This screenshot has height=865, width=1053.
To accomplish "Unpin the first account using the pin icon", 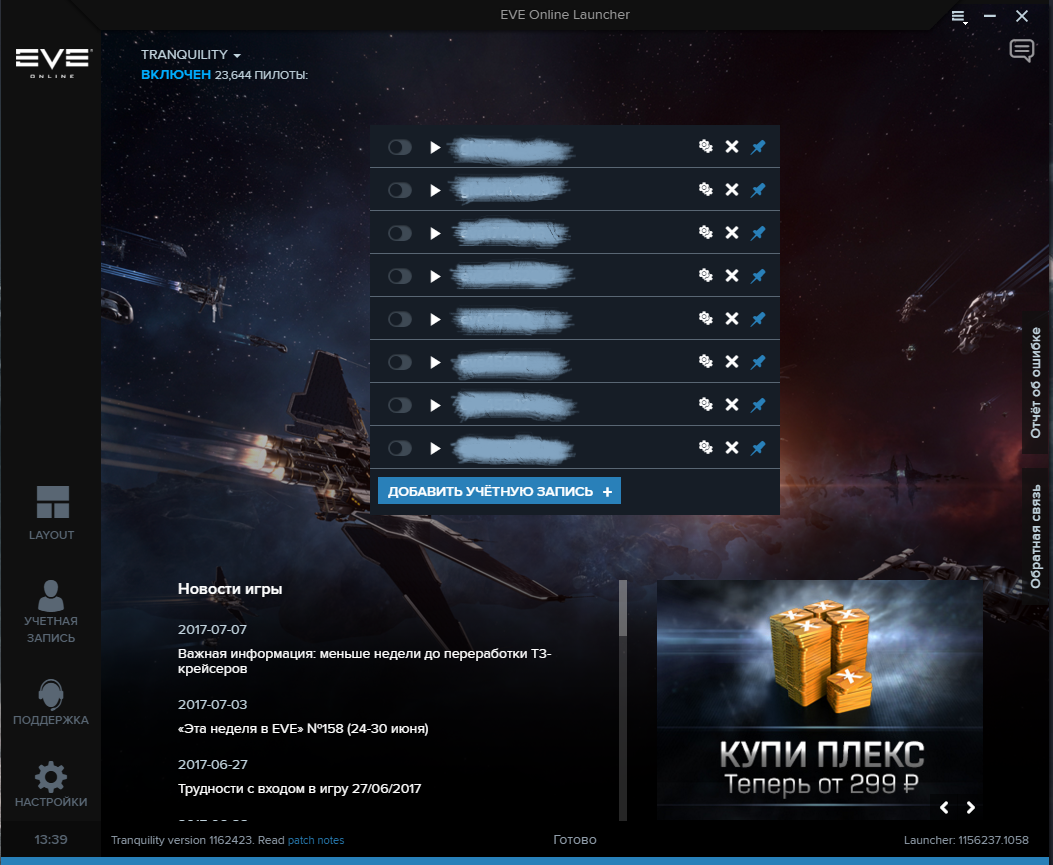I will pyautogui.click(x=758, y=146).
